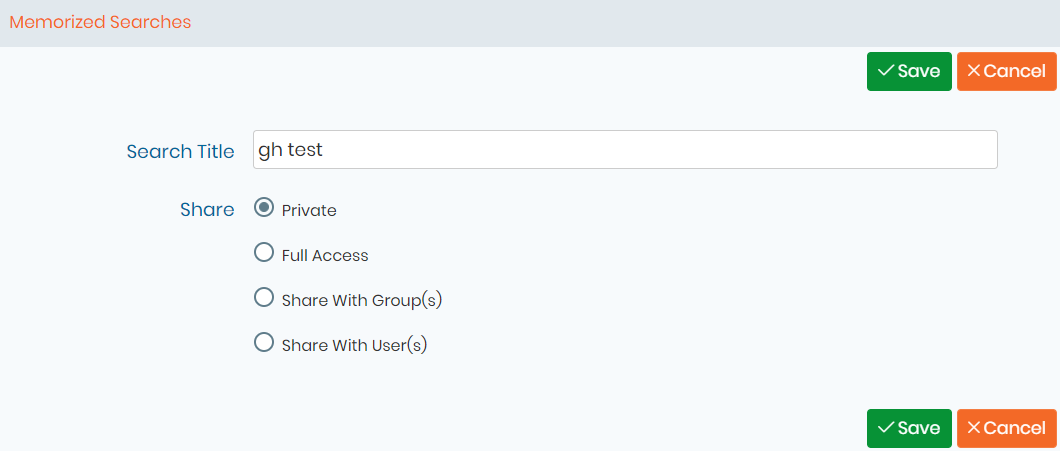Select the Private radio button
Viewport: 1060px width, 451px height.
[264, 208]
